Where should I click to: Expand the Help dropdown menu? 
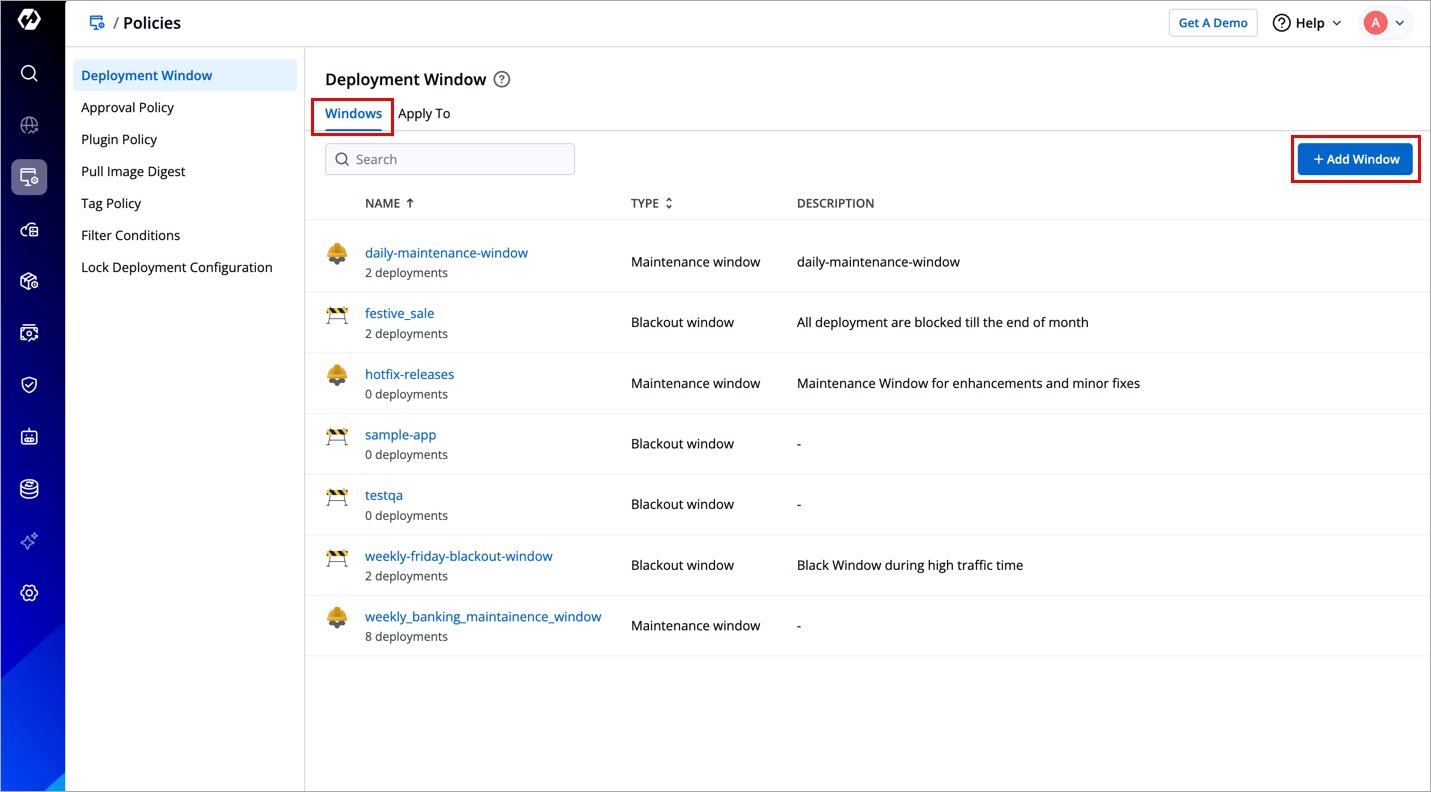(1306, 23)
